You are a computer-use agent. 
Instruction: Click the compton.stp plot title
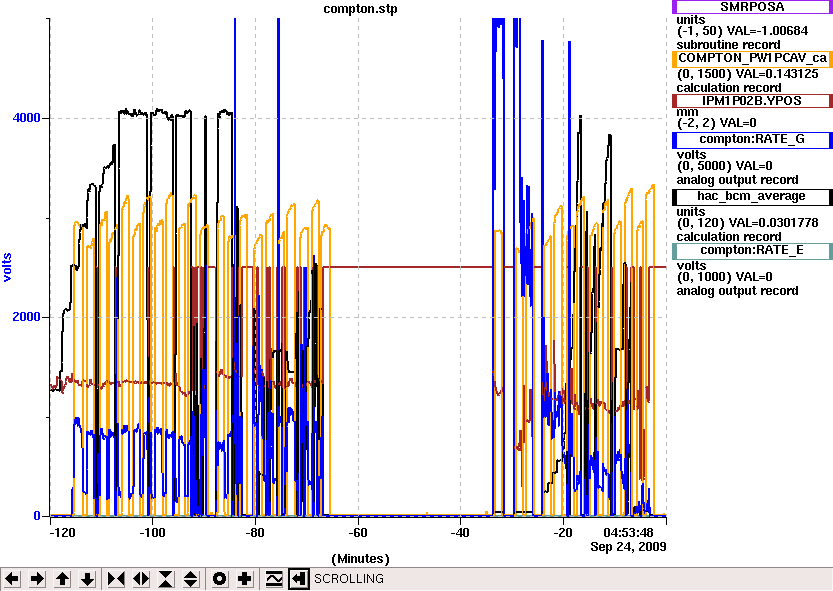(360, 9)
